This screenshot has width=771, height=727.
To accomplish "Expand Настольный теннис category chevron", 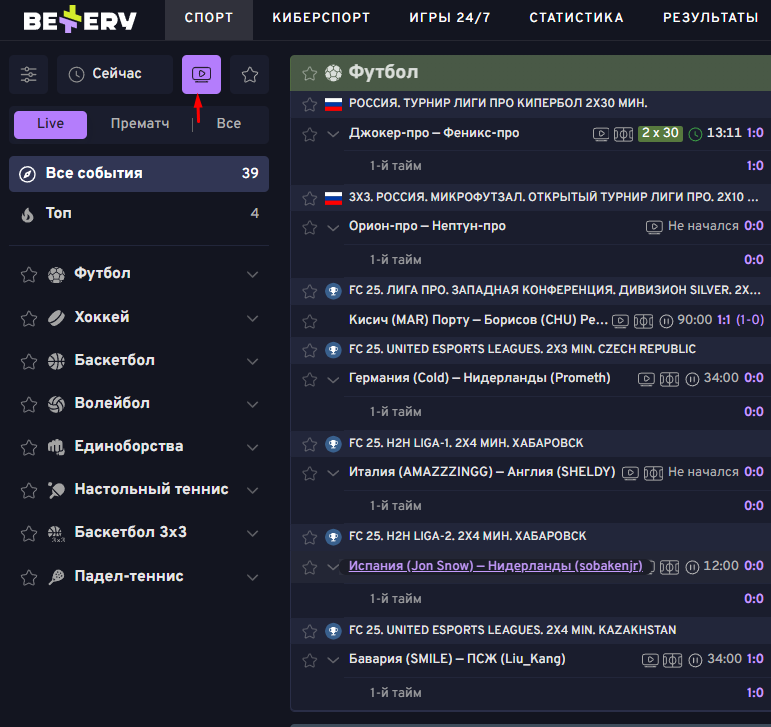I will pos(252,490).
